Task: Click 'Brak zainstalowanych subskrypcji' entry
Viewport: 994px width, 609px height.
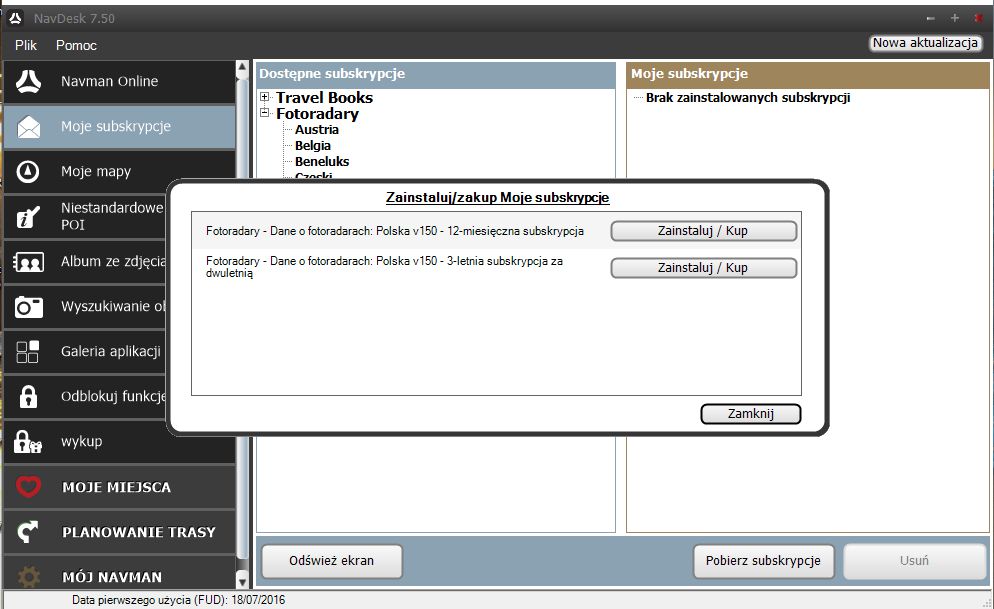Action: coord(748,98)
